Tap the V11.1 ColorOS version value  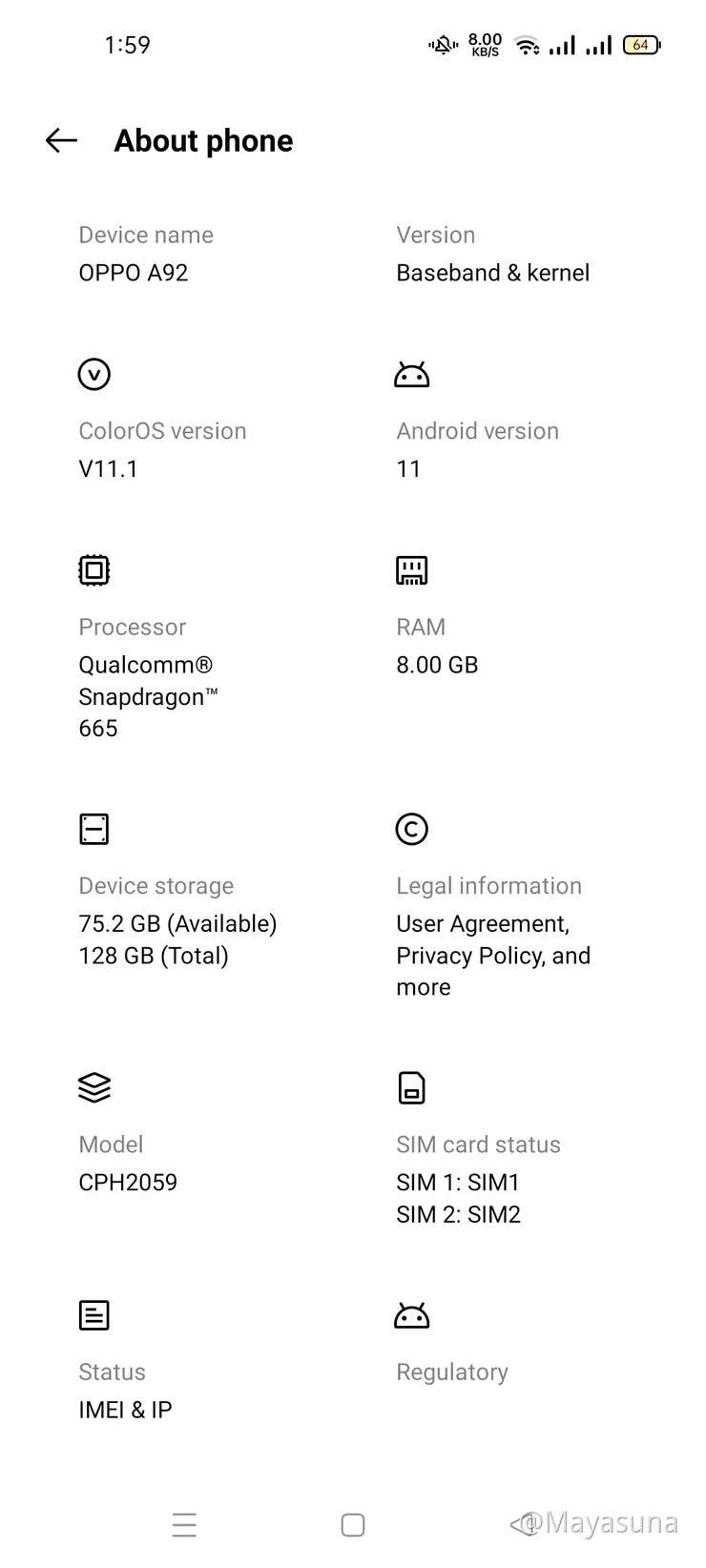click(x=108, y=469)
